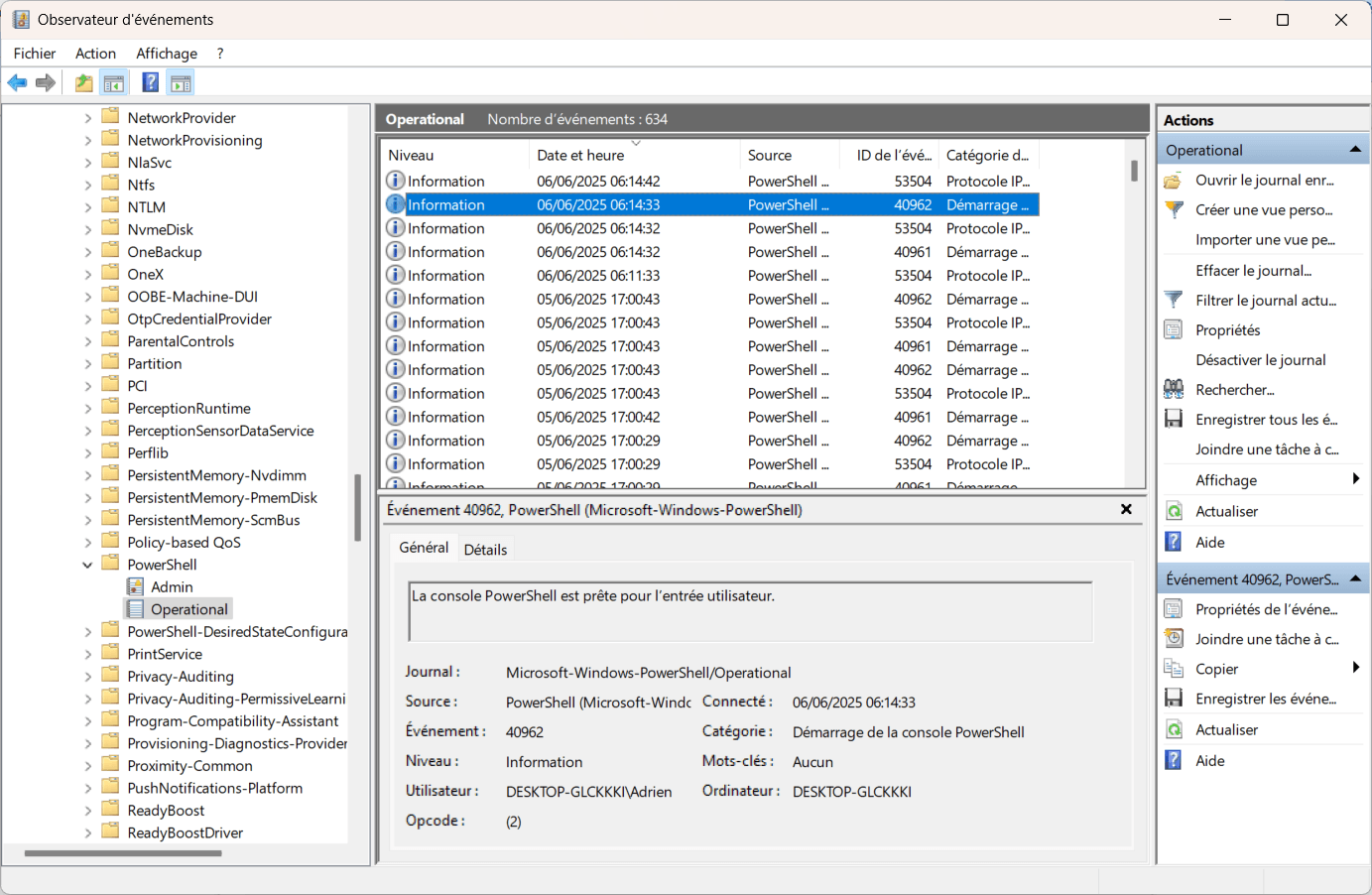
Task: Click the blue Help toolbar icon
Action: (151, 83)
